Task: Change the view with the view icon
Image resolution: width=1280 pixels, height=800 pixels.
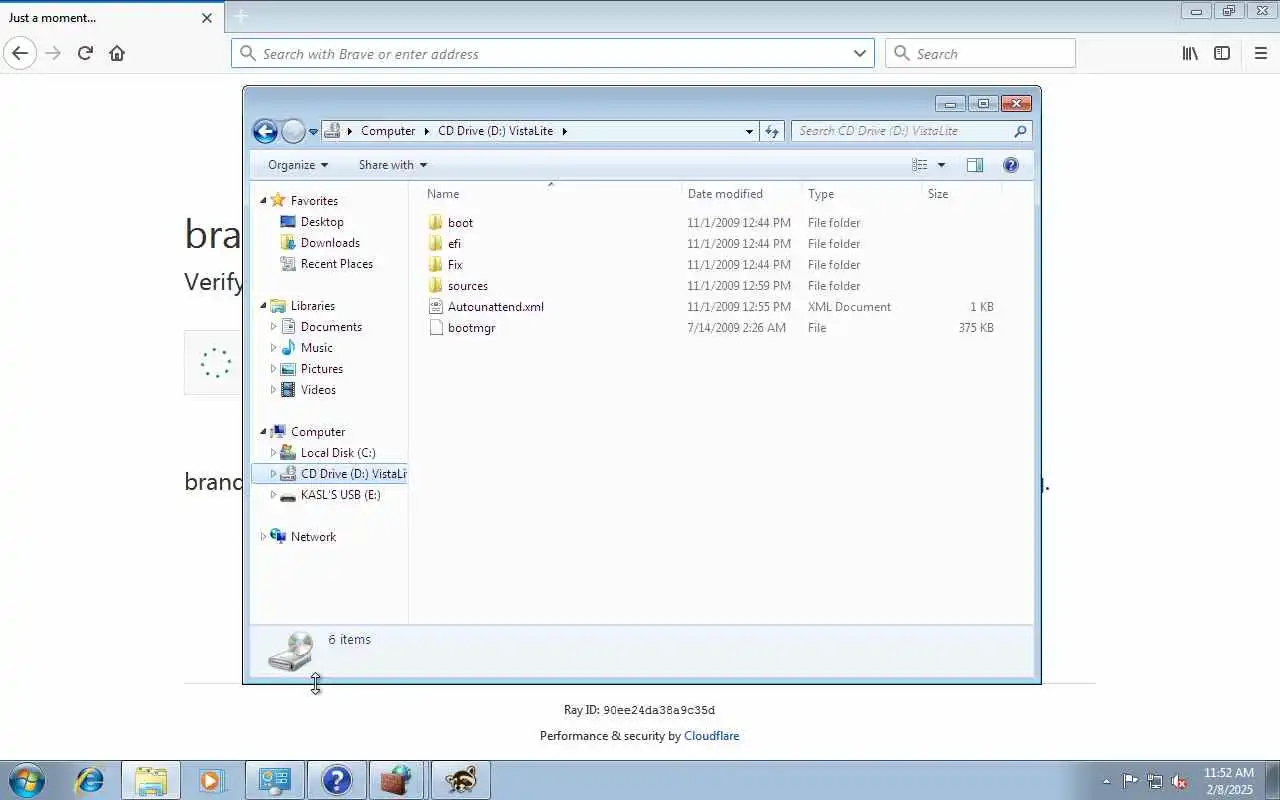Action: (x=920, y=165)
